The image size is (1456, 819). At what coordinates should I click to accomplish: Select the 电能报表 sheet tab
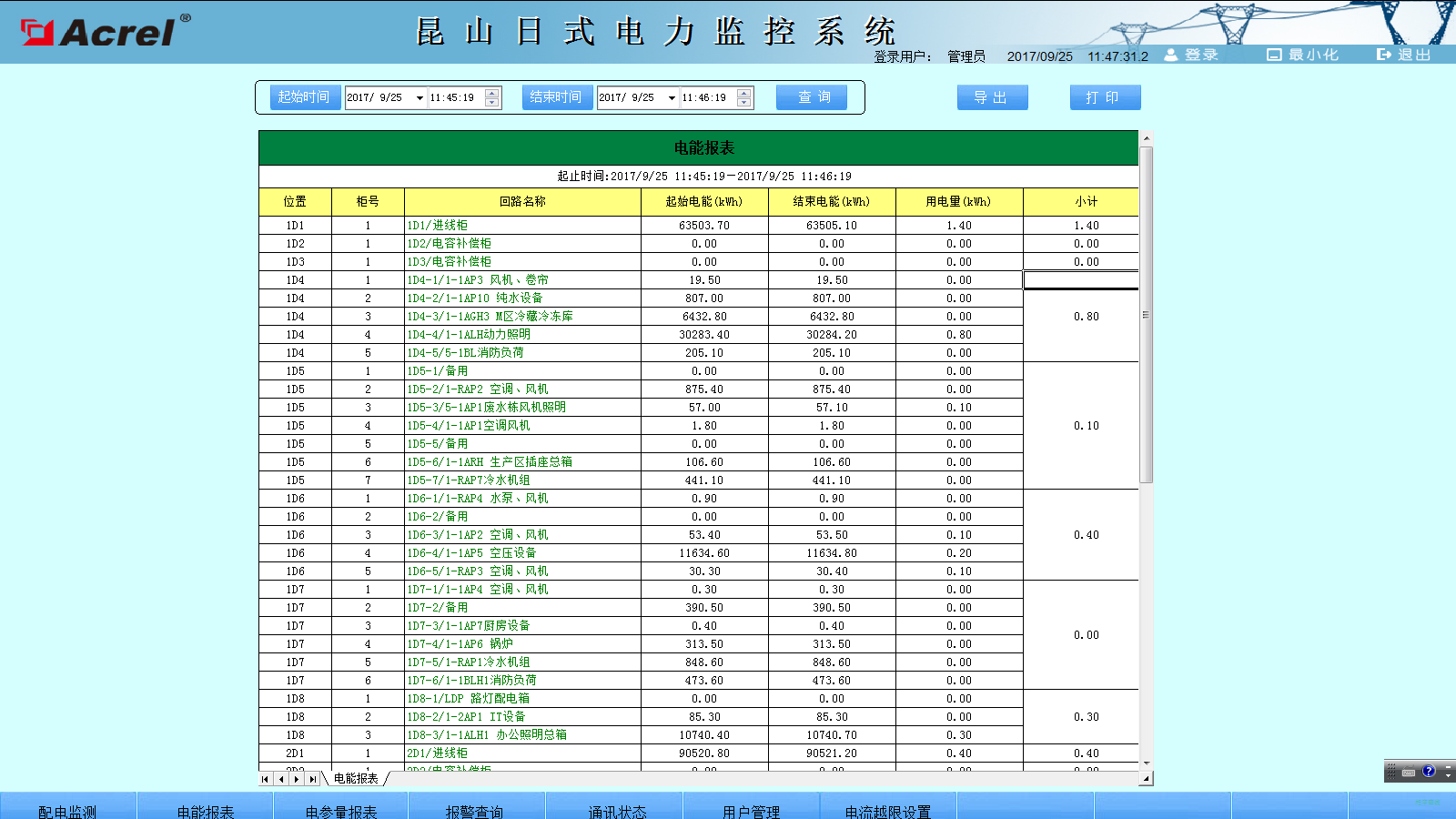(356, 779)
